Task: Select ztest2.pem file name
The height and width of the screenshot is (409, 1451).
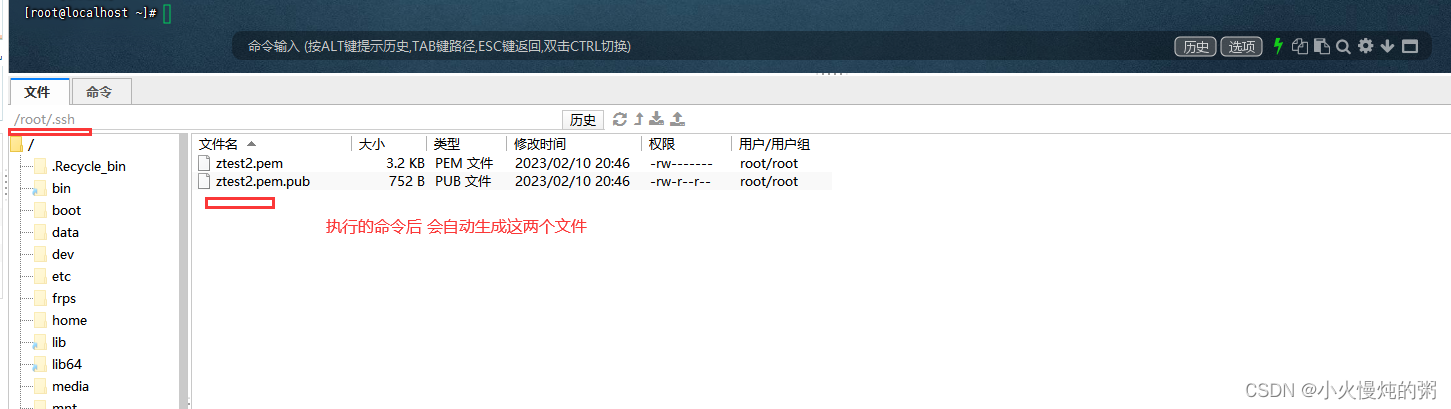Action: pos(249,163)
